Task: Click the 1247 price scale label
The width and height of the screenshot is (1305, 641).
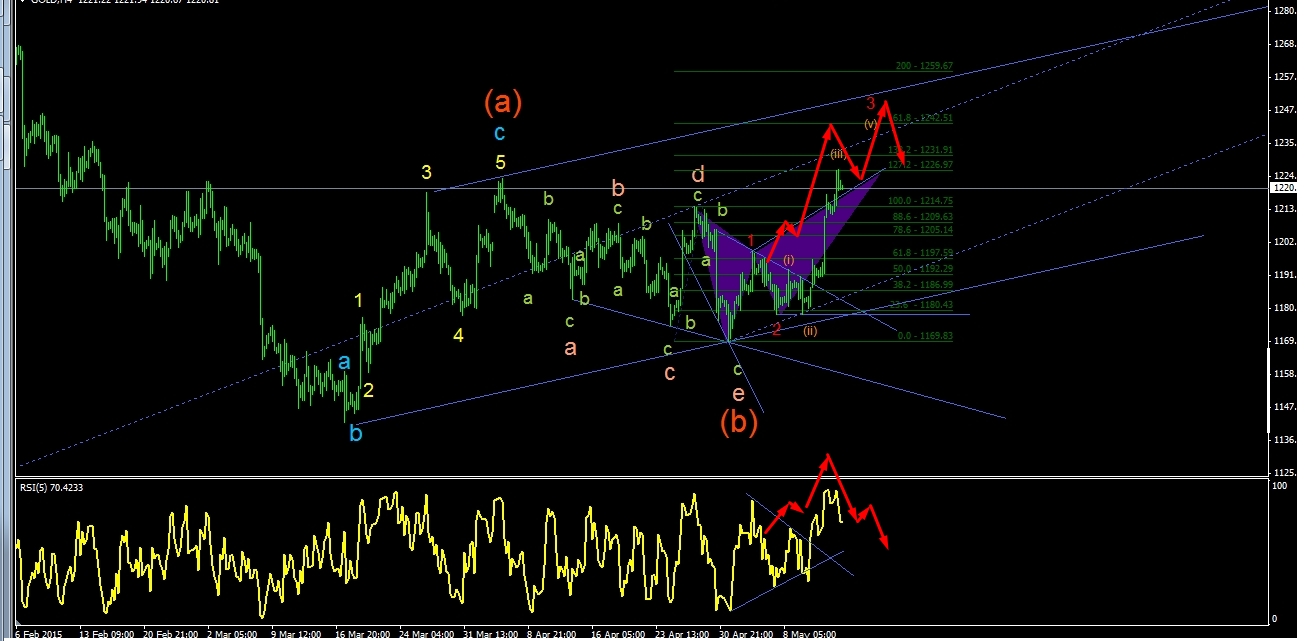Action: [x=1283, y=110]
